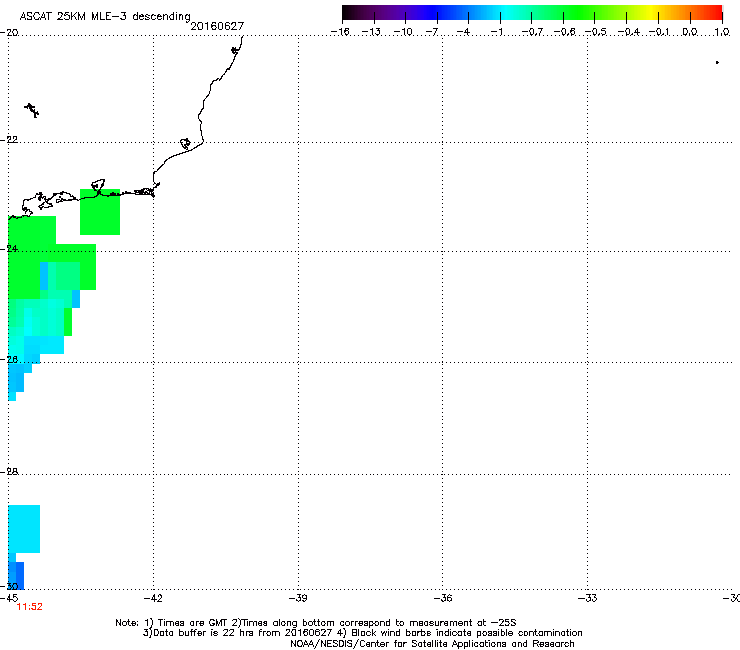Screen dimensions: 740x650
Task: Click the longitude axis label '-42'
Action: (x=153, y=598)
